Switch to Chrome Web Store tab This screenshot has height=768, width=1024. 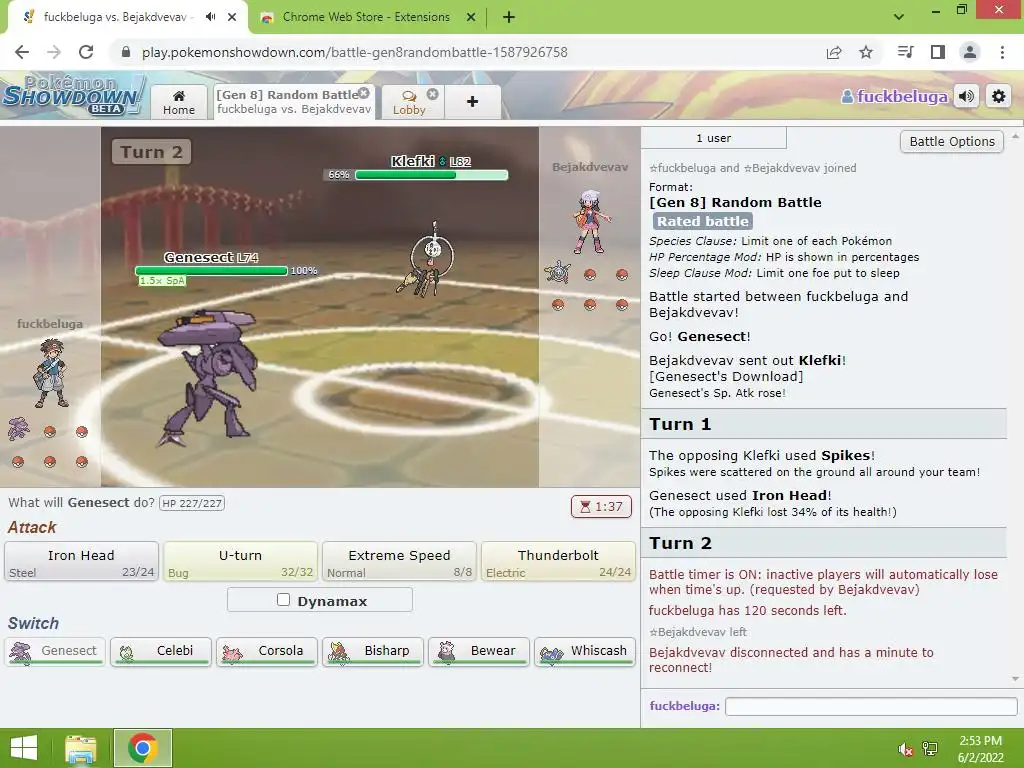[x=366, y=17]
